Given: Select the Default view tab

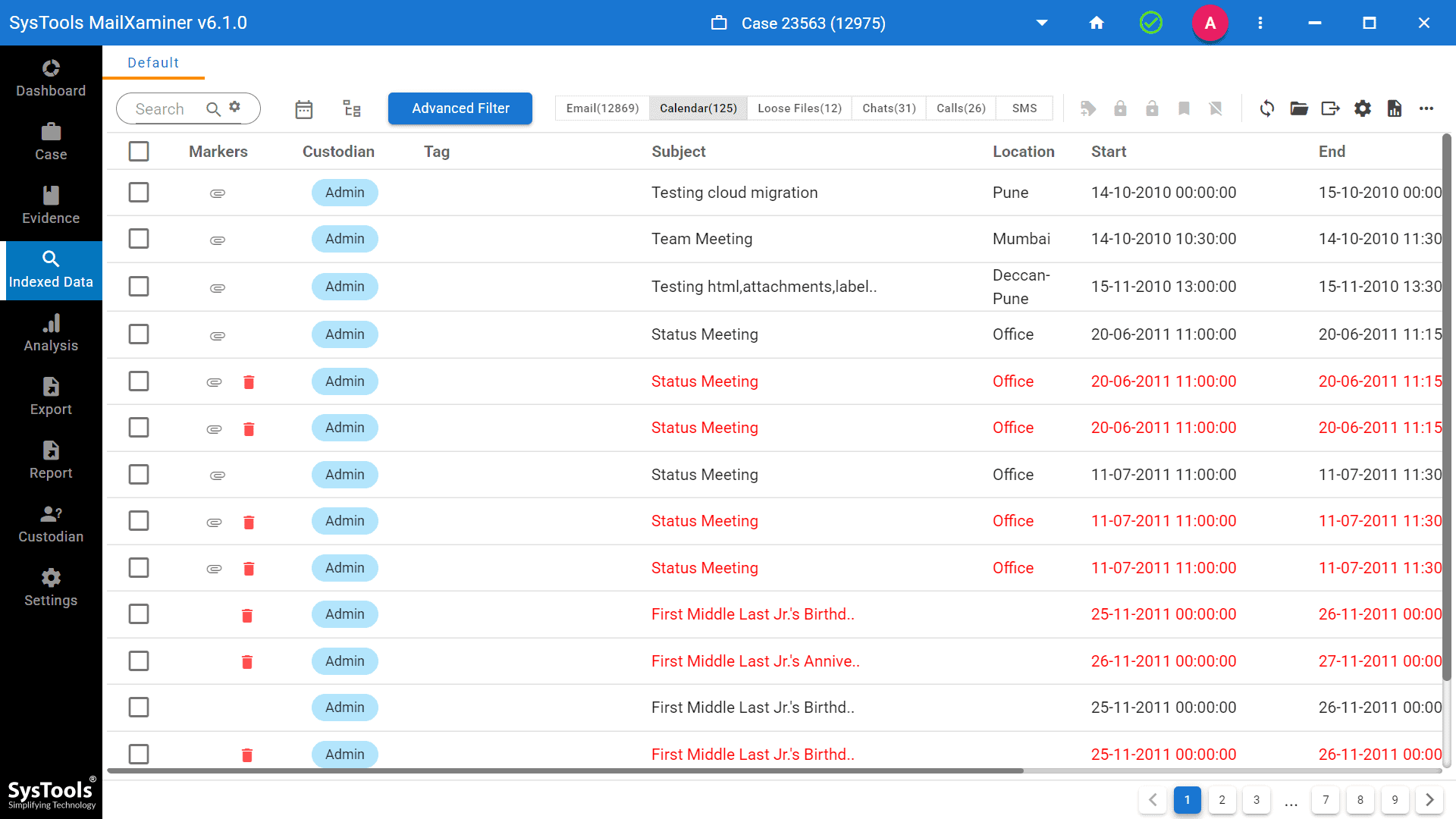Looking at the screenshot, I should tap(153, 63).
